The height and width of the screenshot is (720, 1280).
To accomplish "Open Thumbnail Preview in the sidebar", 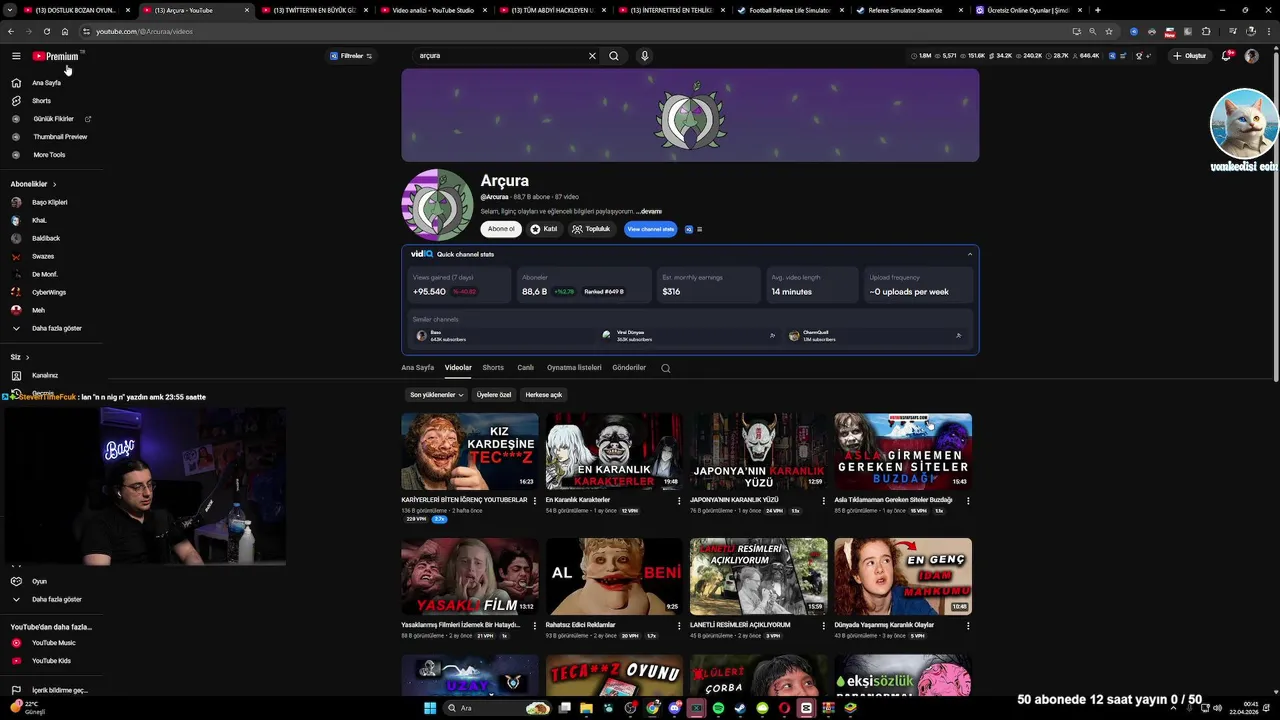I will click(60, 137).
